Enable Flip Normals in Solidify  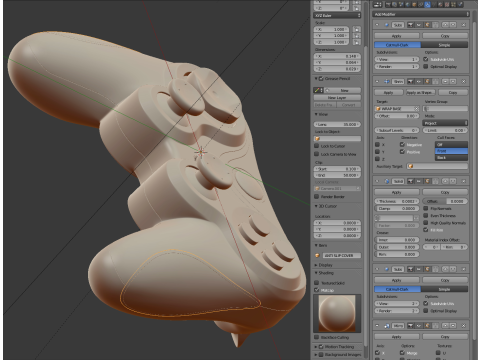pos(426,208)
